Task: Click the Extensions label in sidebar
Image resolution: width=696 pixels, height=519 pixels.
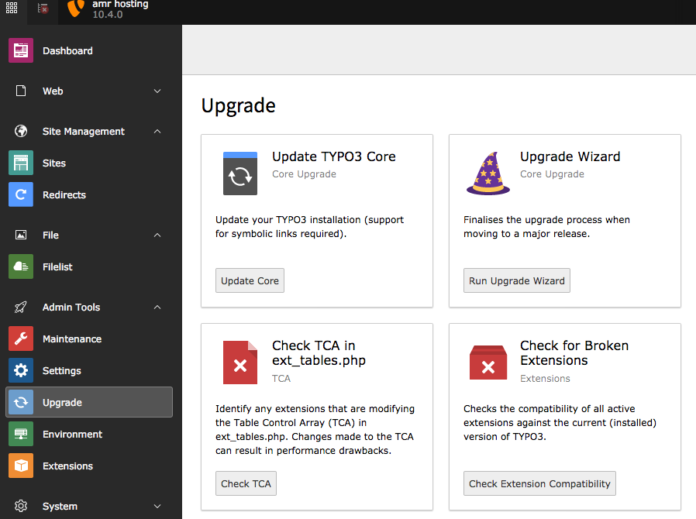Action: coord(67,466)
